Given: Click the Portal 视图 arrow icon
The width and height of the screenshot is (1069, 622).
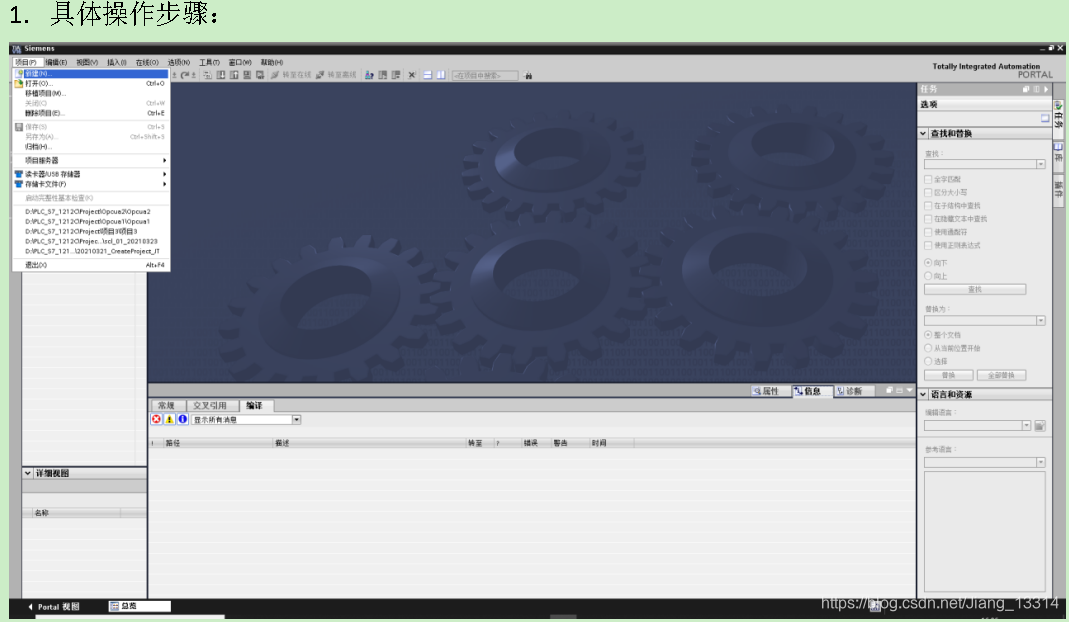Looking at the screenshot, I should coord(30,606).
